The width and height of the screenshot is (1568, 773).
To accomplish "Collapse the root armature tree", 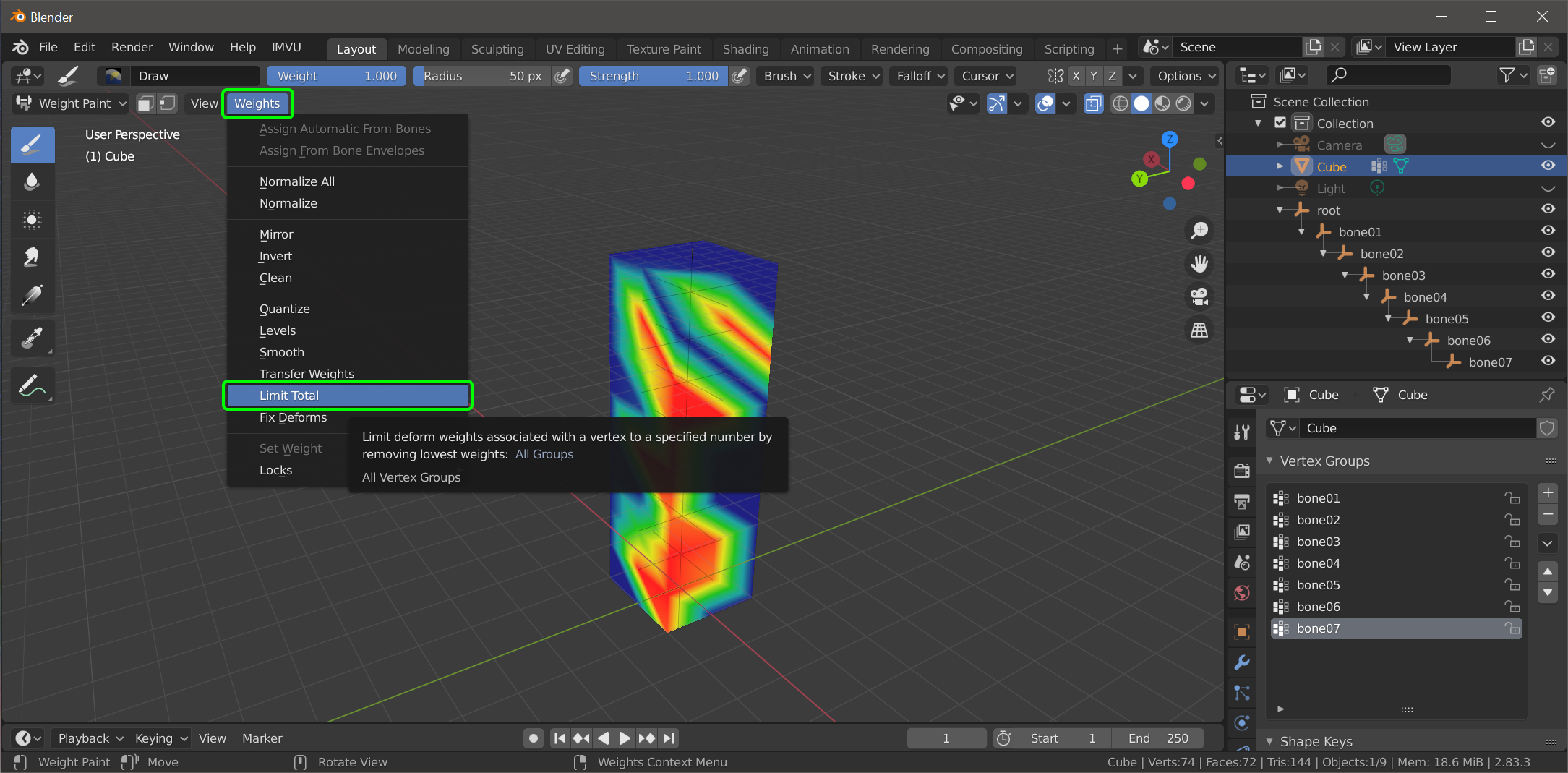I will 1280,210.
